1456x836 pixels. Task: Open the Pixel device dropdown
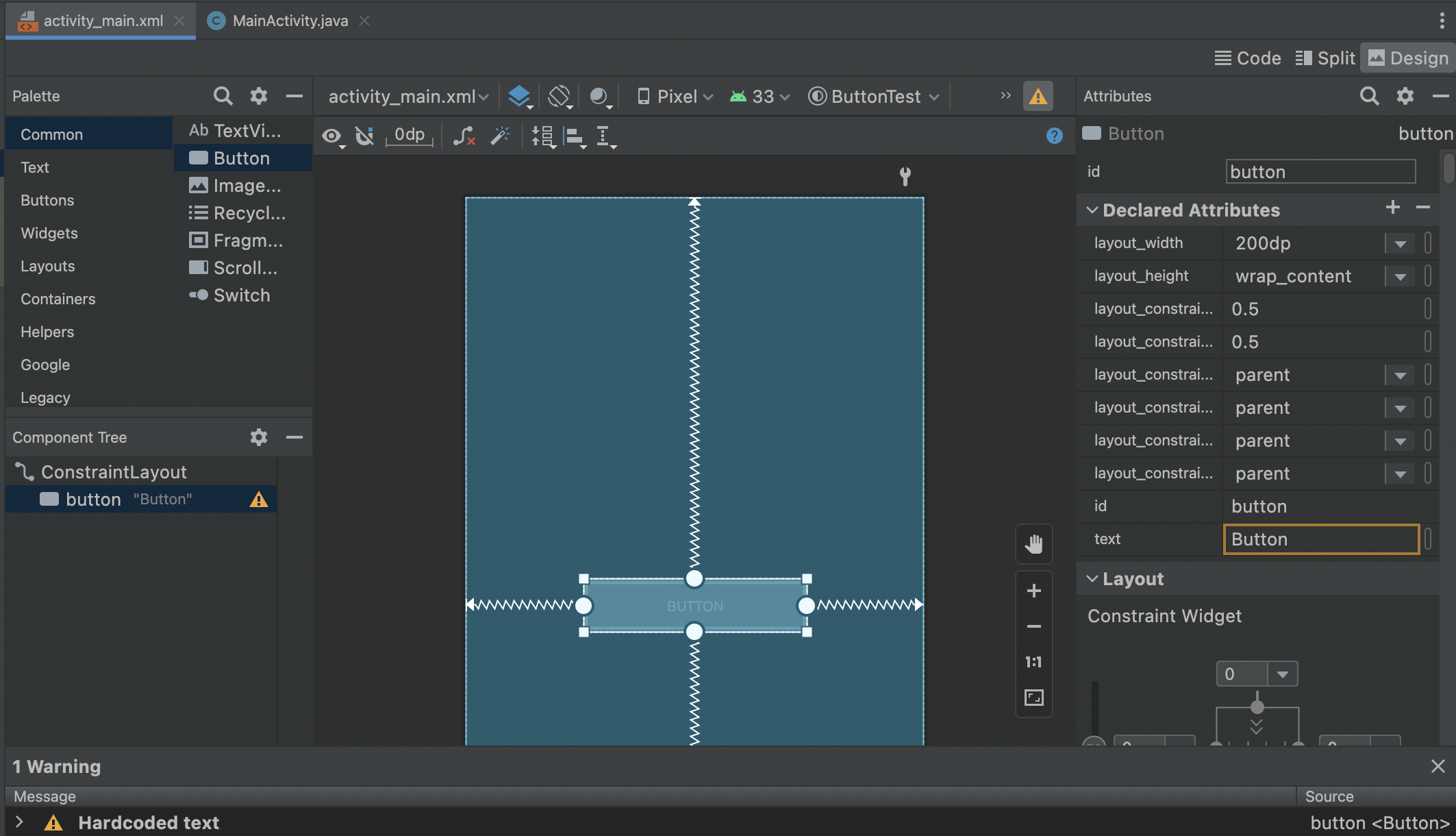(673, 96)
